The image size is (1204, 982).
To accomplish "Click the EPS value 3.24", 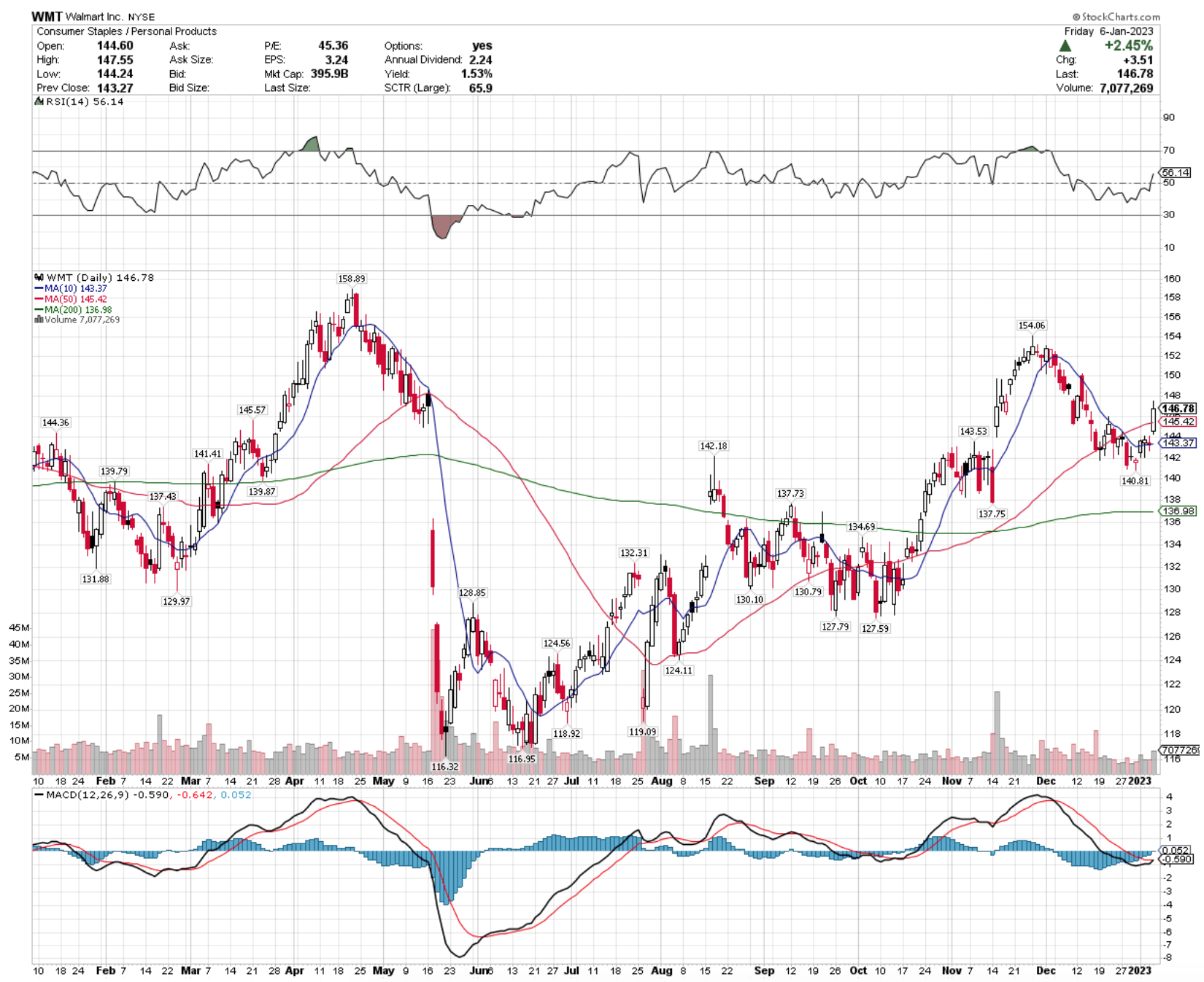I will coord(336,60).
